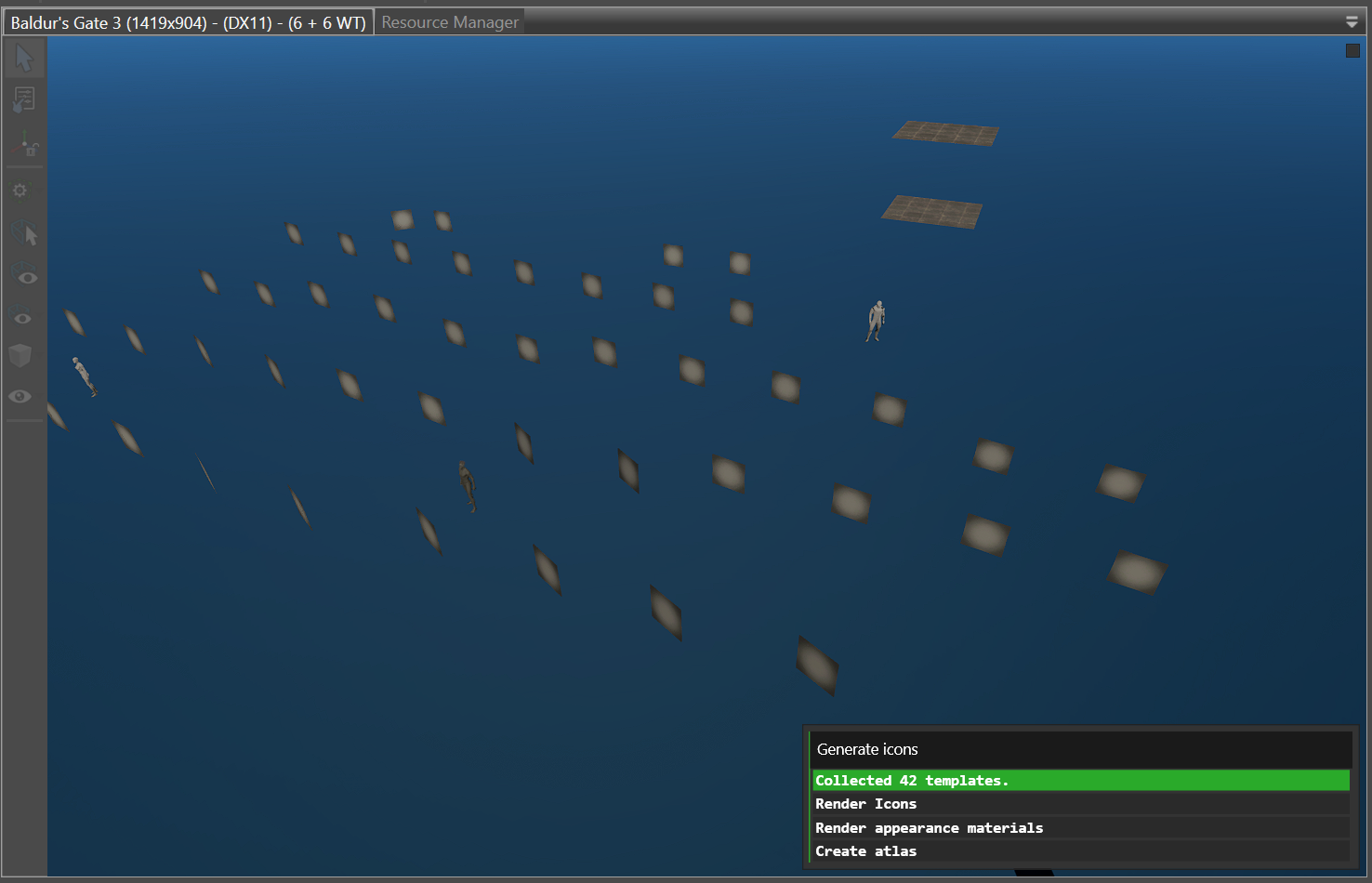1372x883 pixels.
Task: Switch to the Baldur's Gate 3 viewport tab
Action: (188, 22)
